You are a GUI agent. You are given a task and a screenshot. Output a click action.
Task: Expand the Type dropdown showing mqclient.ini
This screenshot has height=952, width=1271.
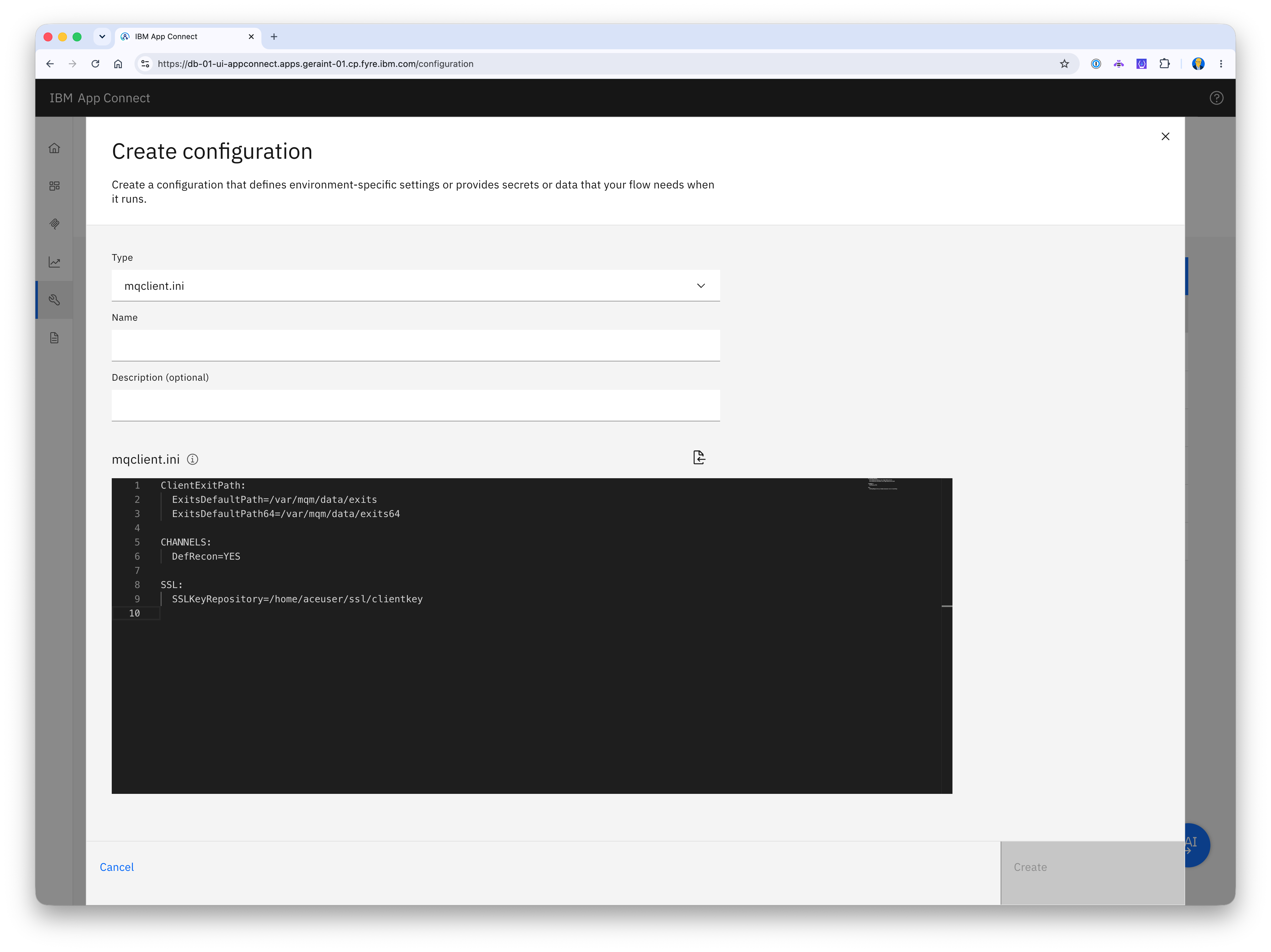coord(415,286)
